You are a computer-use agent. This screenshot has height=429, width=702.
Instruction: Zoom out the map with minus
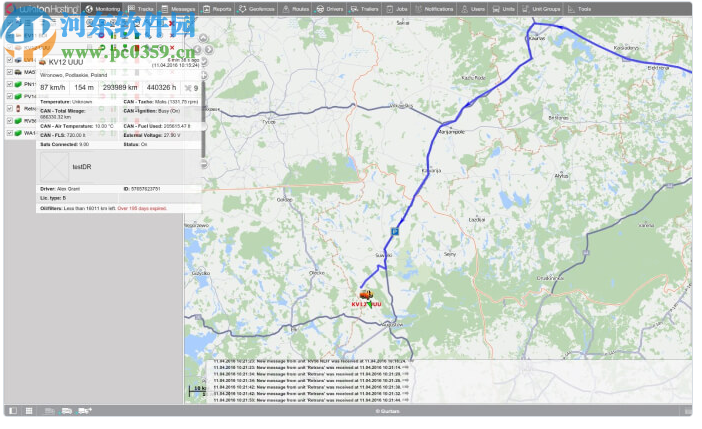pyautogui.click(x=204, y=164)
